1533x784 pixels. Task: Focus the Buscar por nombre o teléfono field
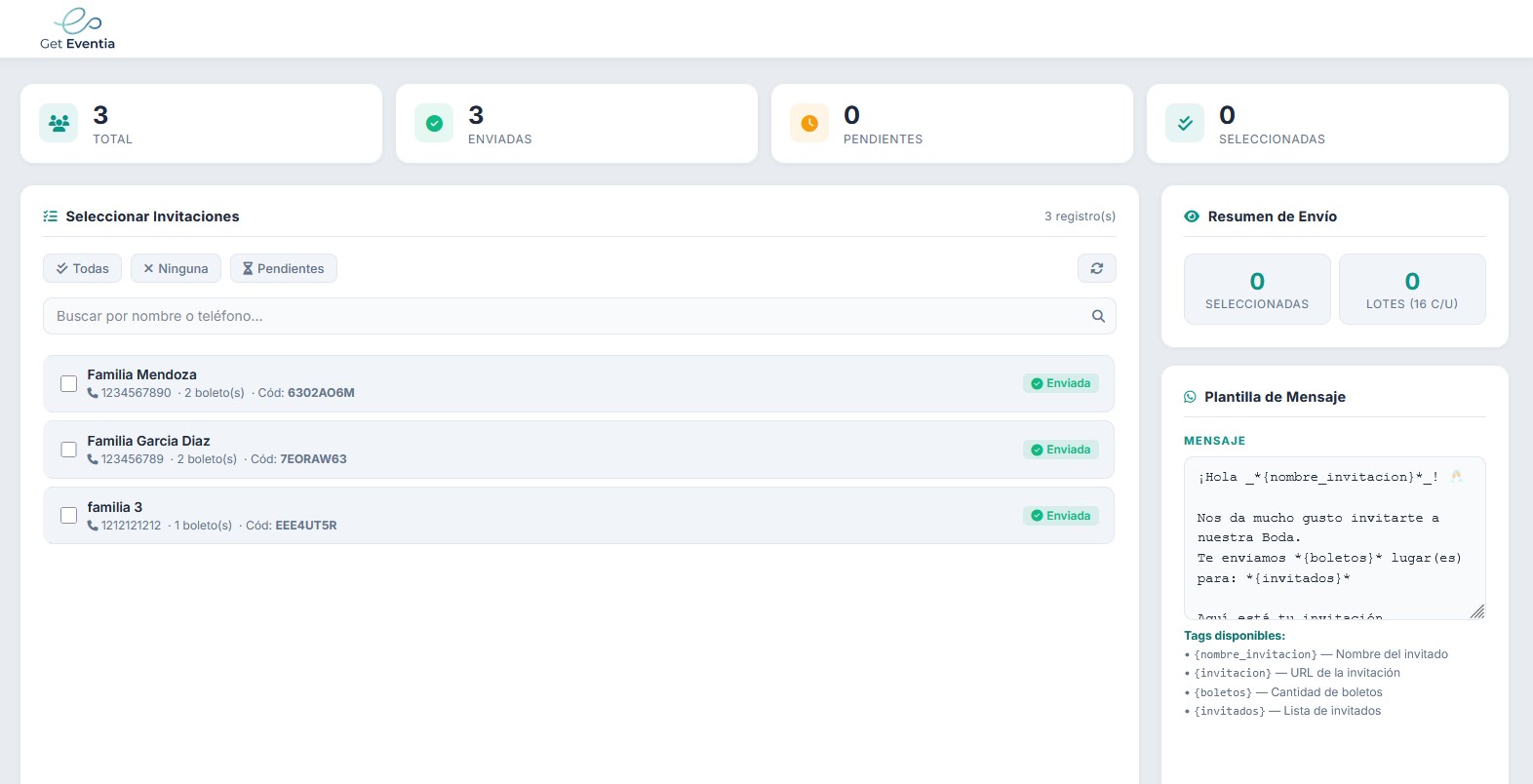point(579,316)
